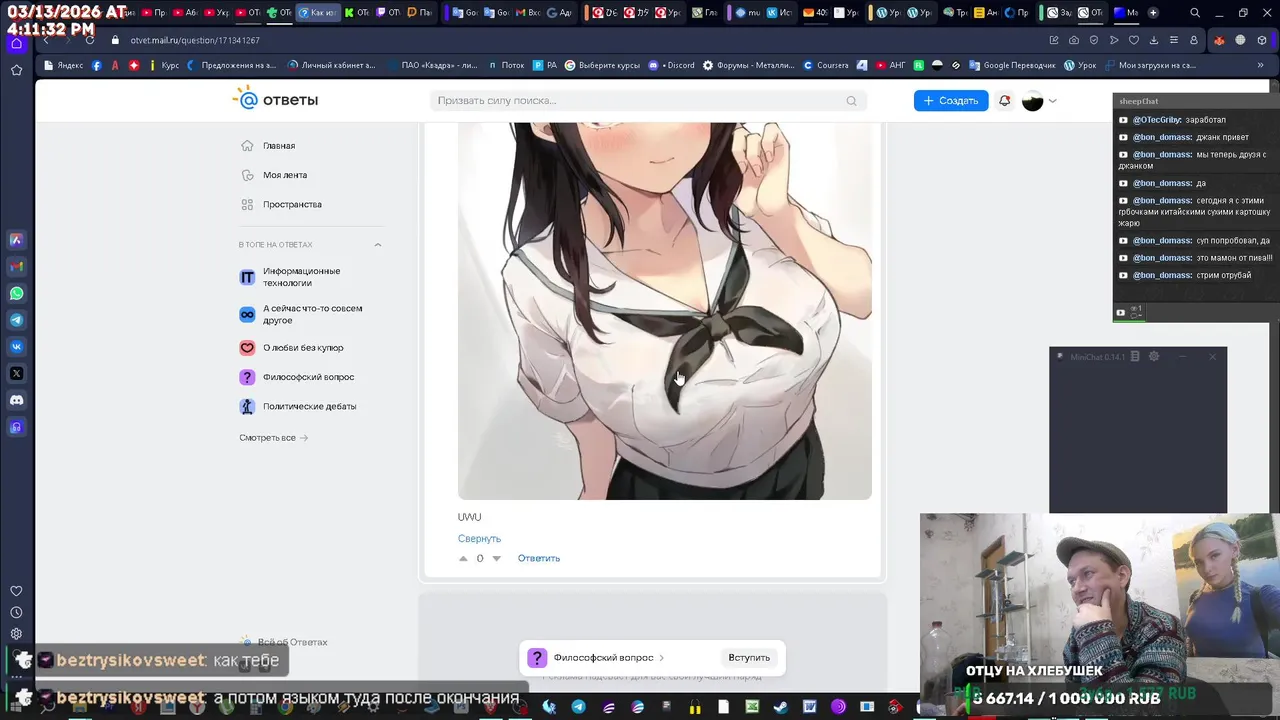Viewport: 1280px width, 720px height.
Task: Click the UWU answer text
Action: coord(469,517)
